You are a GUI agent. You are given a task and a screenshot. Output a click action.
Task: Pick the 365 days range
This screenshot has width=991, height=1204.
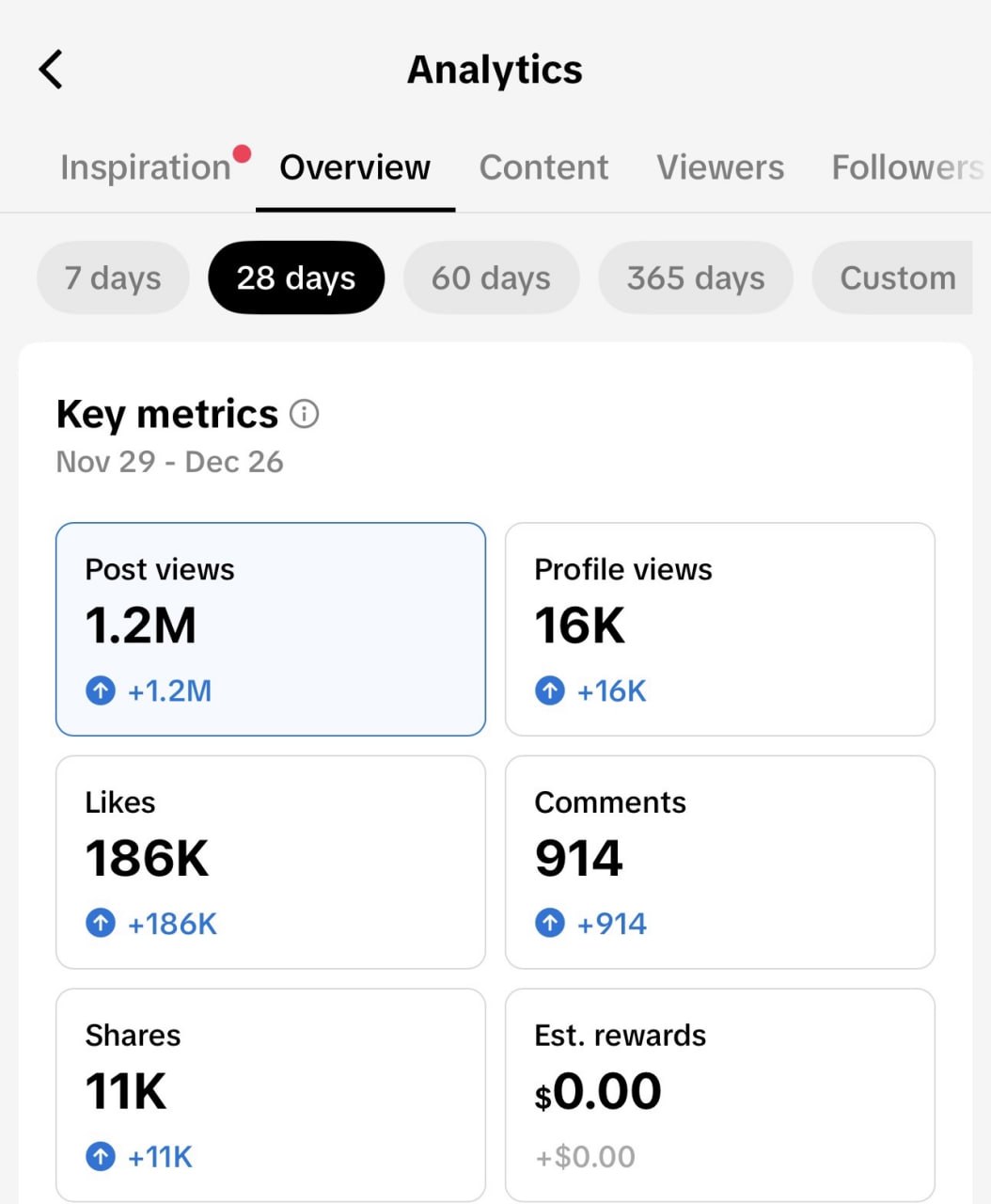pos(696,278)
